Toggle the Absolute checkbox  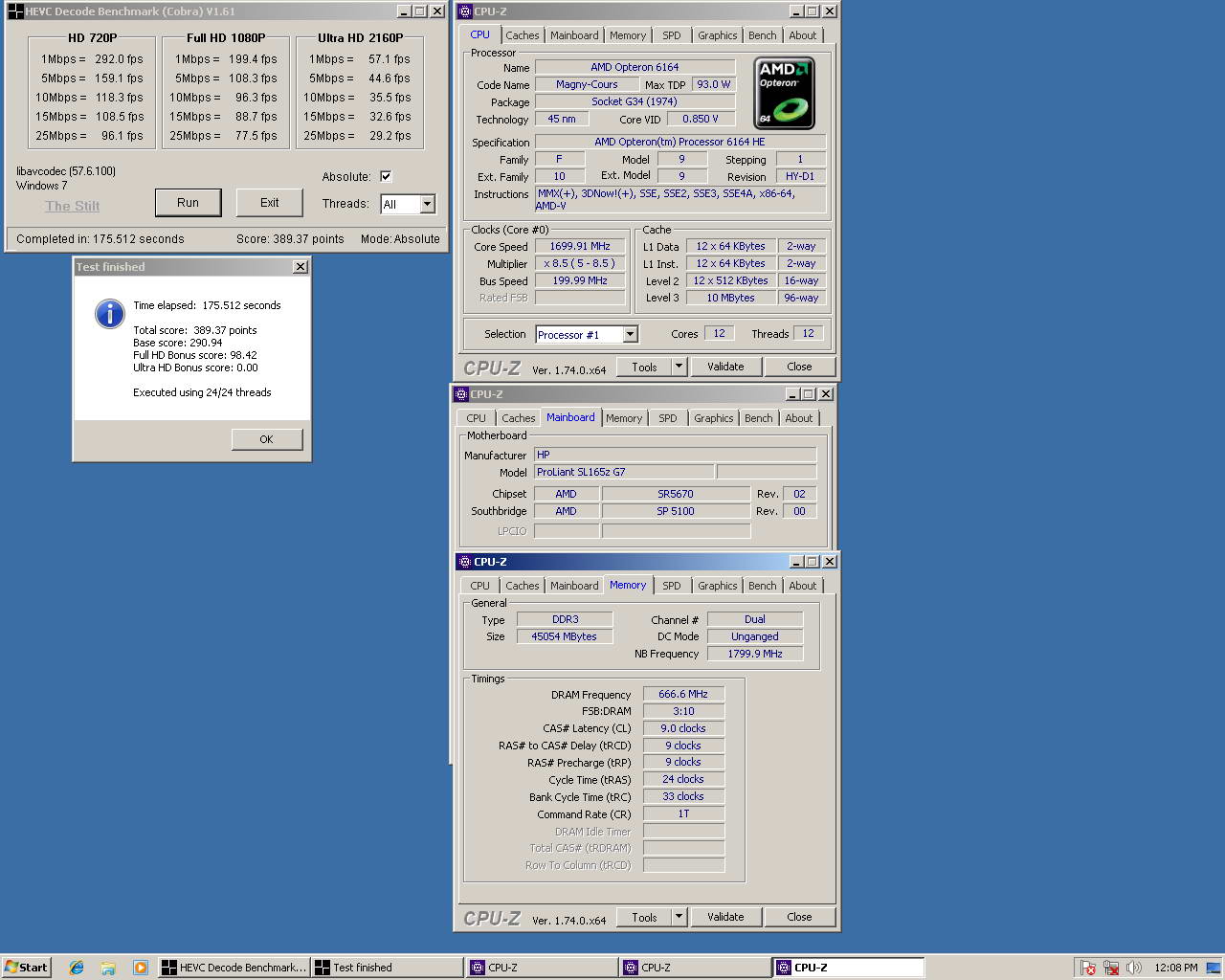(386, 176)
